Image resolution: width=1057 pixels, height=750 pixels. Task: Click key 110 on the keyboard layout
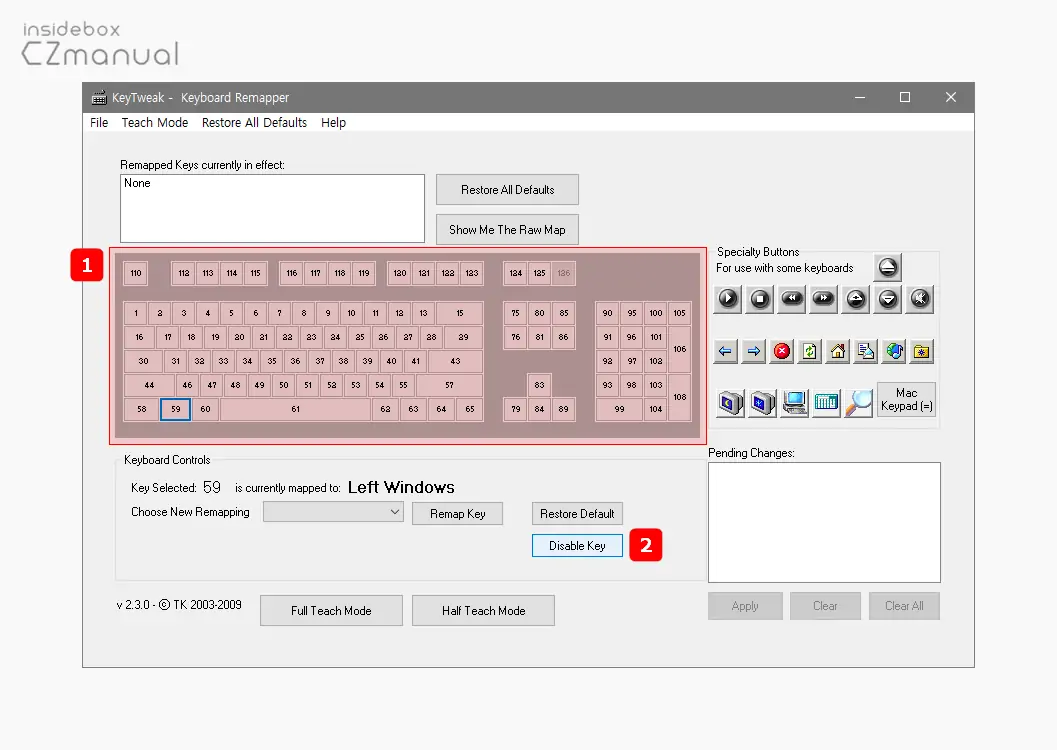(136, 273)
